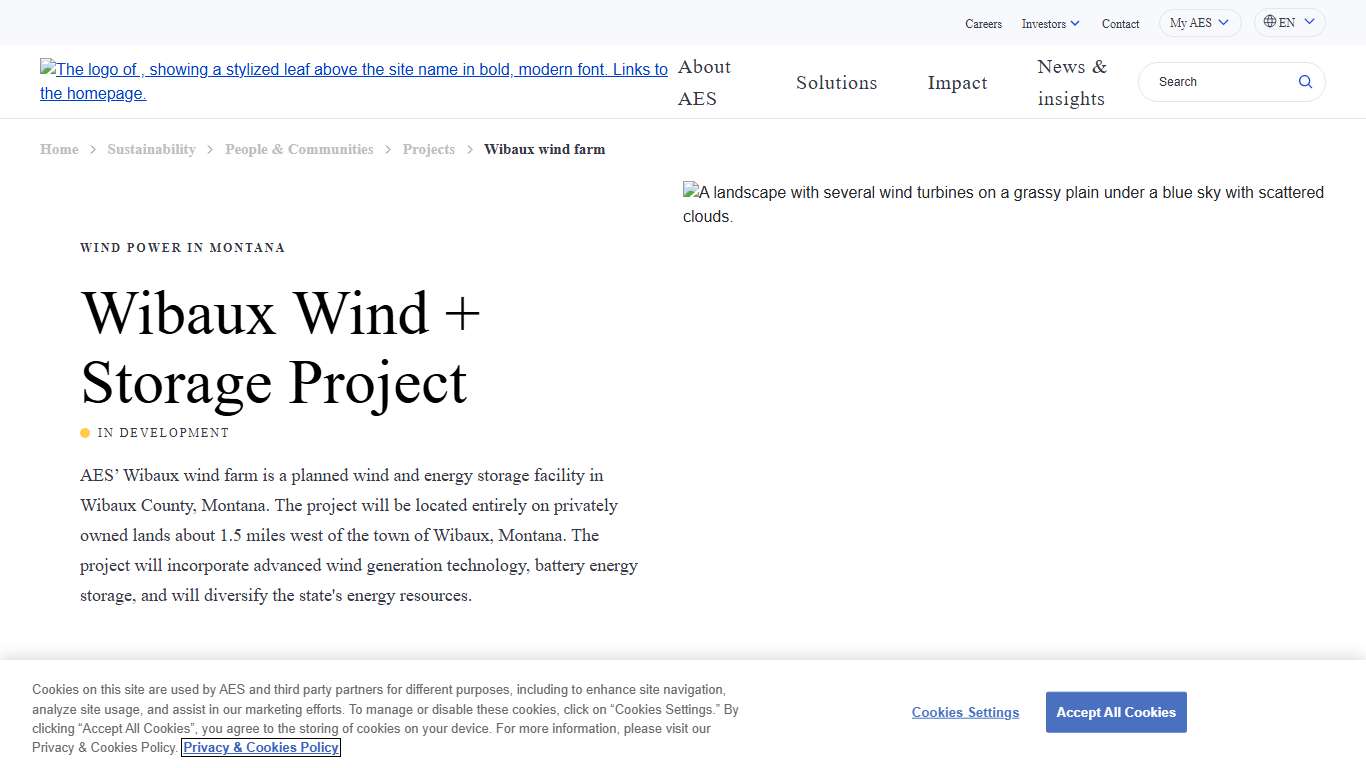Visit the Careers page

coord(983,23)
